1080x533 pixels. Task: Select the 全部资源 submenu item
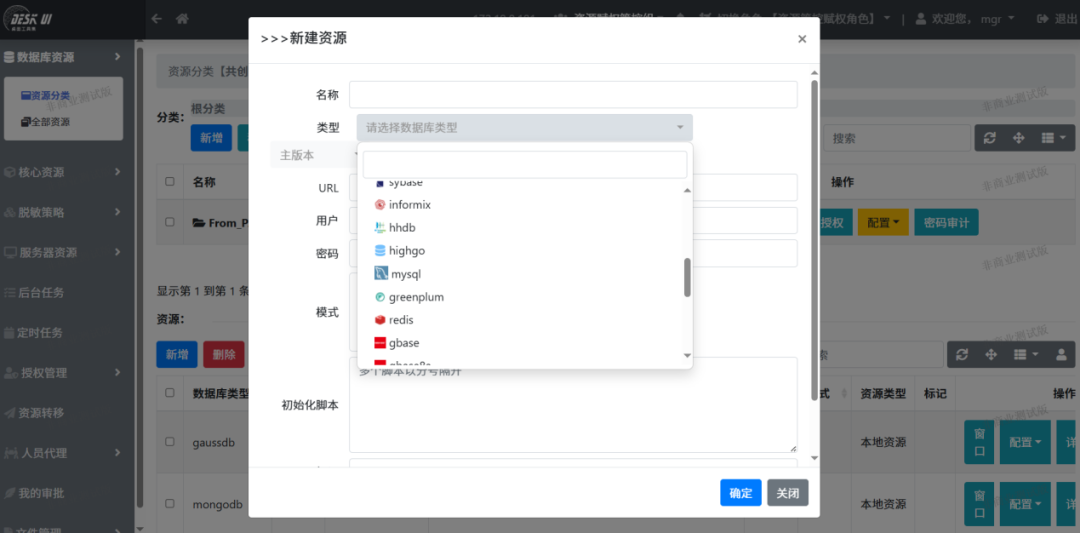[45, 122]
